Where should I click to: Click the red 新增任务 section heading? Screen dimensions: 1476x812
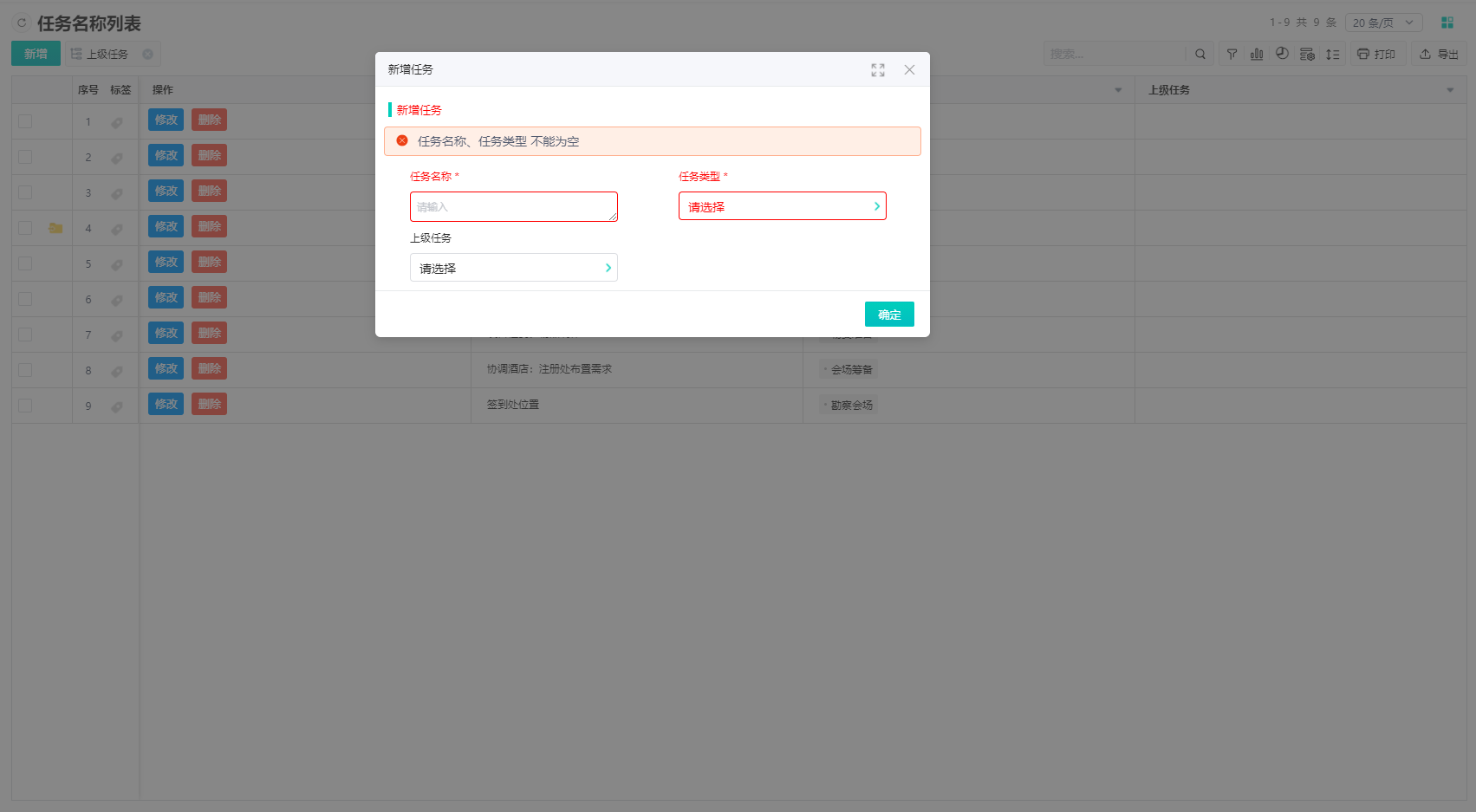click(x=419, y=110)
